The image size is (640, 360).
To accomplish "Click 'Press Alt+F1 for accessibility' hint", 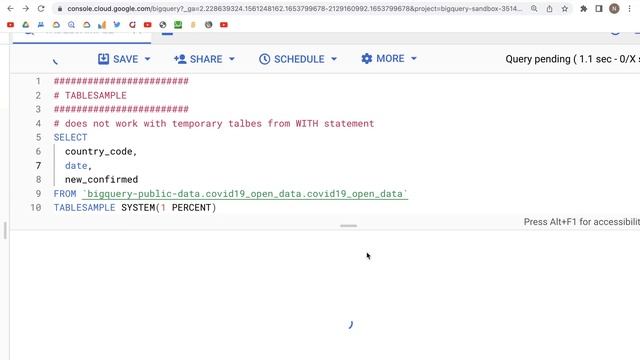I will (582, 222).
